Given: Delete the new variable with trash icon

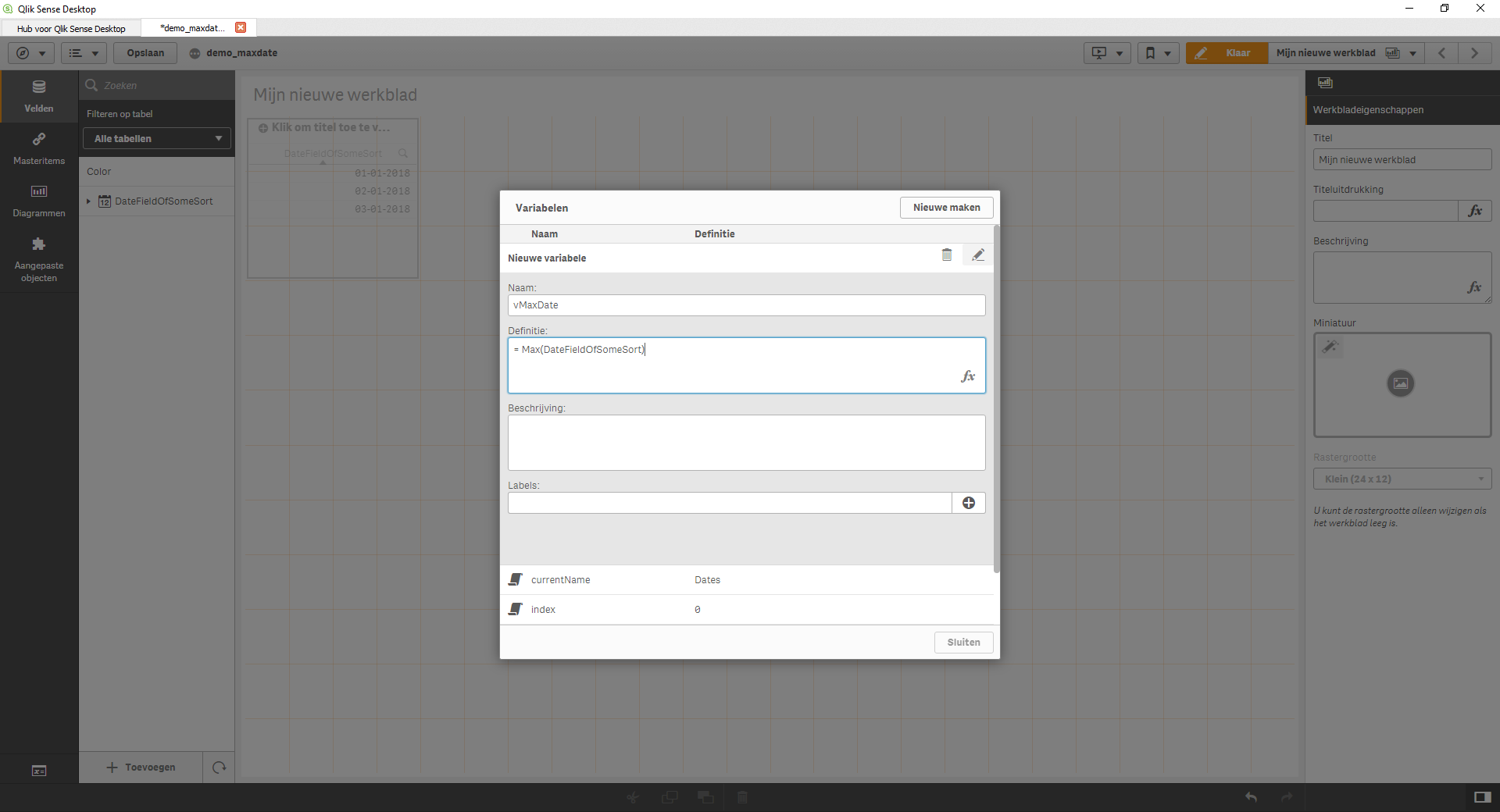Looking at the screenshot, I should tap(946, 255).
